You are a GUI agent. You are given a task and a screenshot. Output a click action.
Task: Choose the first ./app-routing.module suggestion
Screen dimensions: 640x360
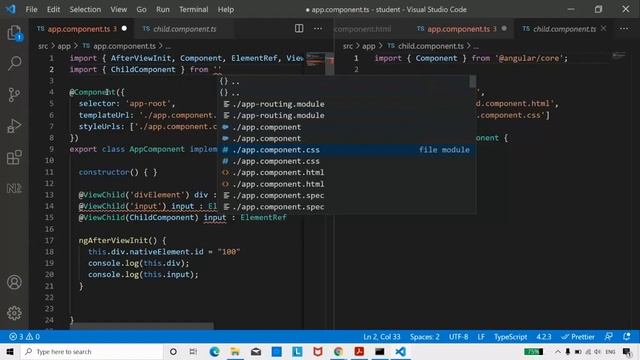pos(347,104)
